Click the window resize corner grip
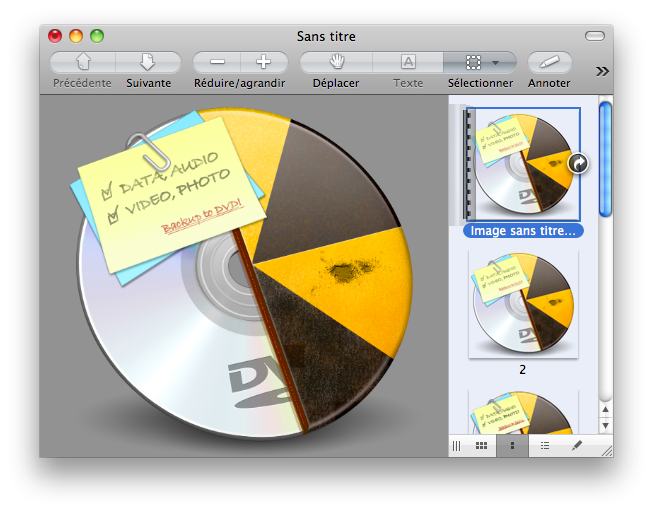 [607, 451]
